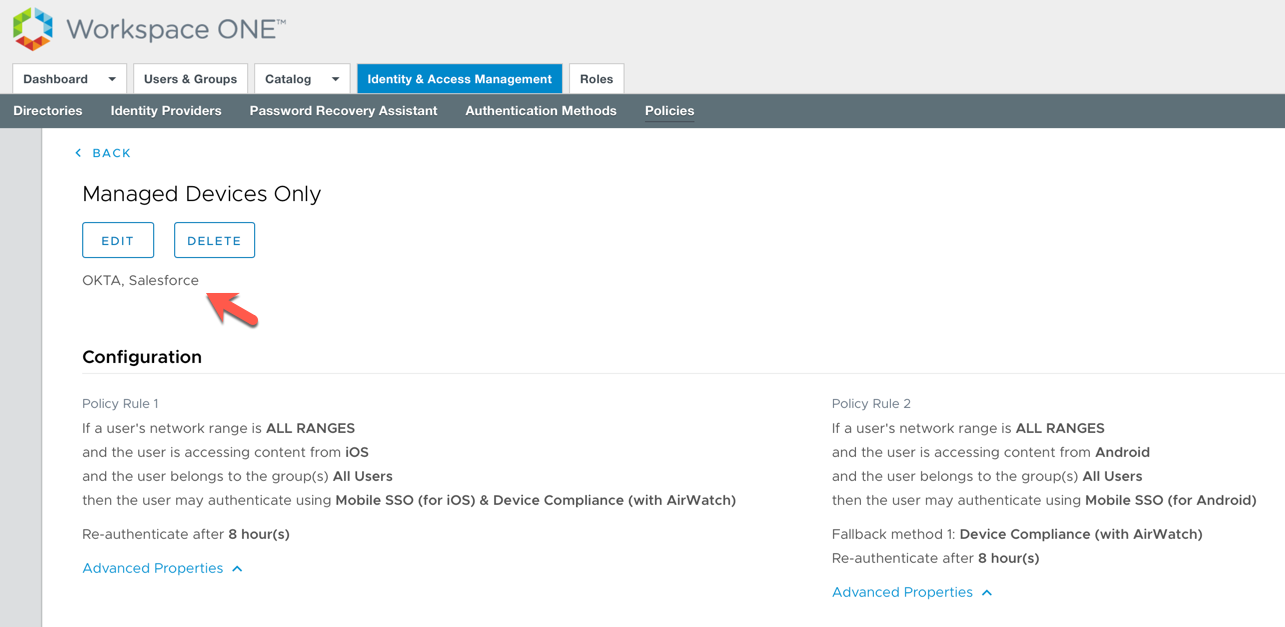Click the Dashboard tab label

point(56,79)
